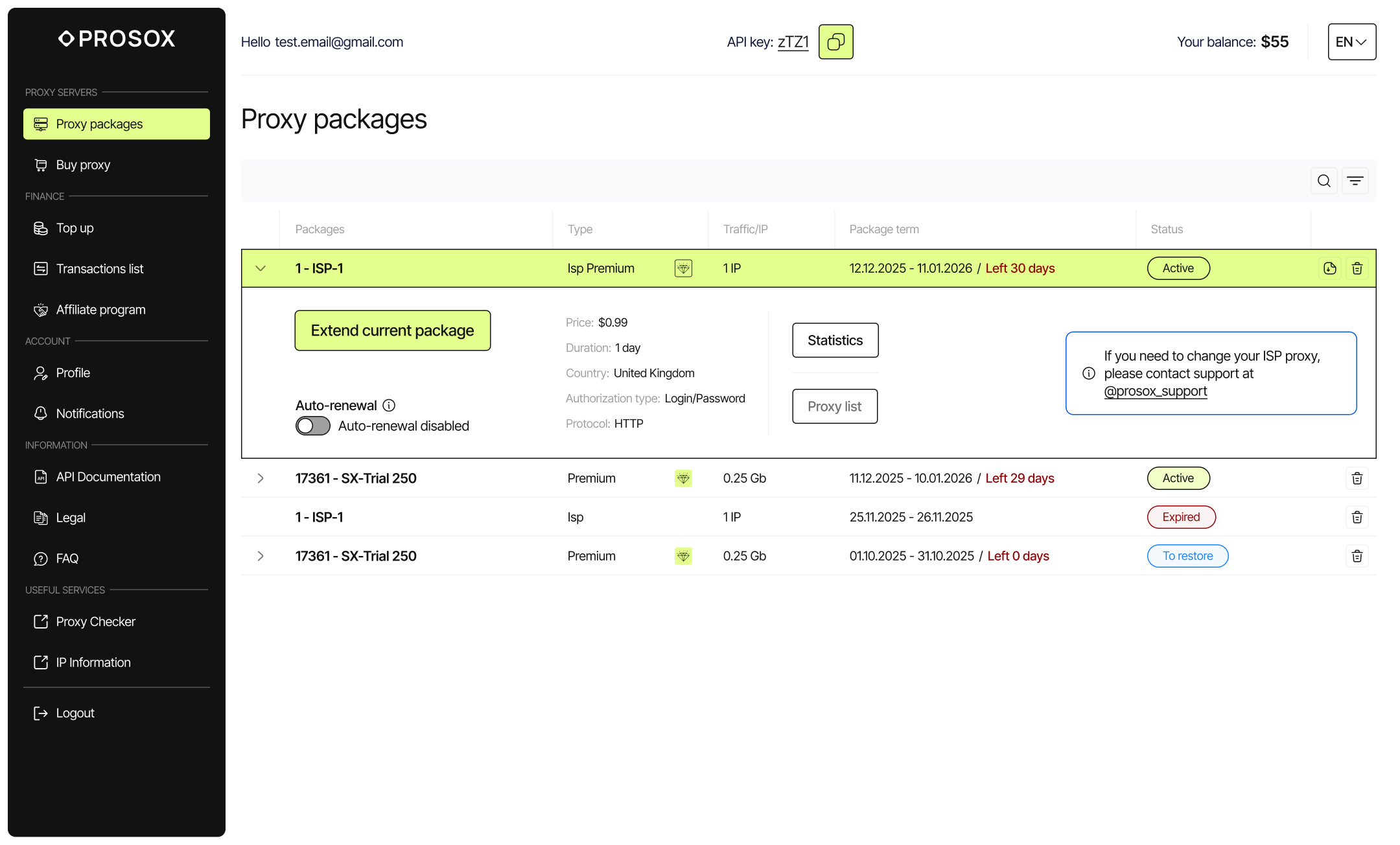Open Buy proxy in sidebar

83,165
